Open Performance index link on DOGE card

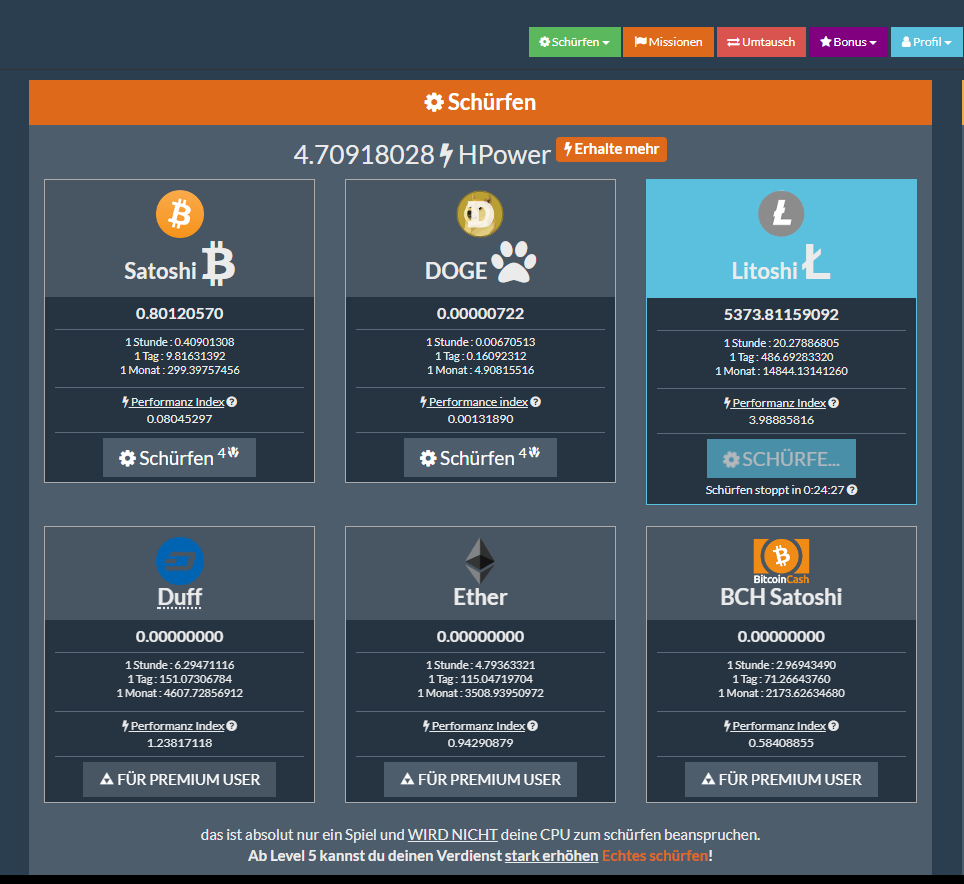(478, 402)
